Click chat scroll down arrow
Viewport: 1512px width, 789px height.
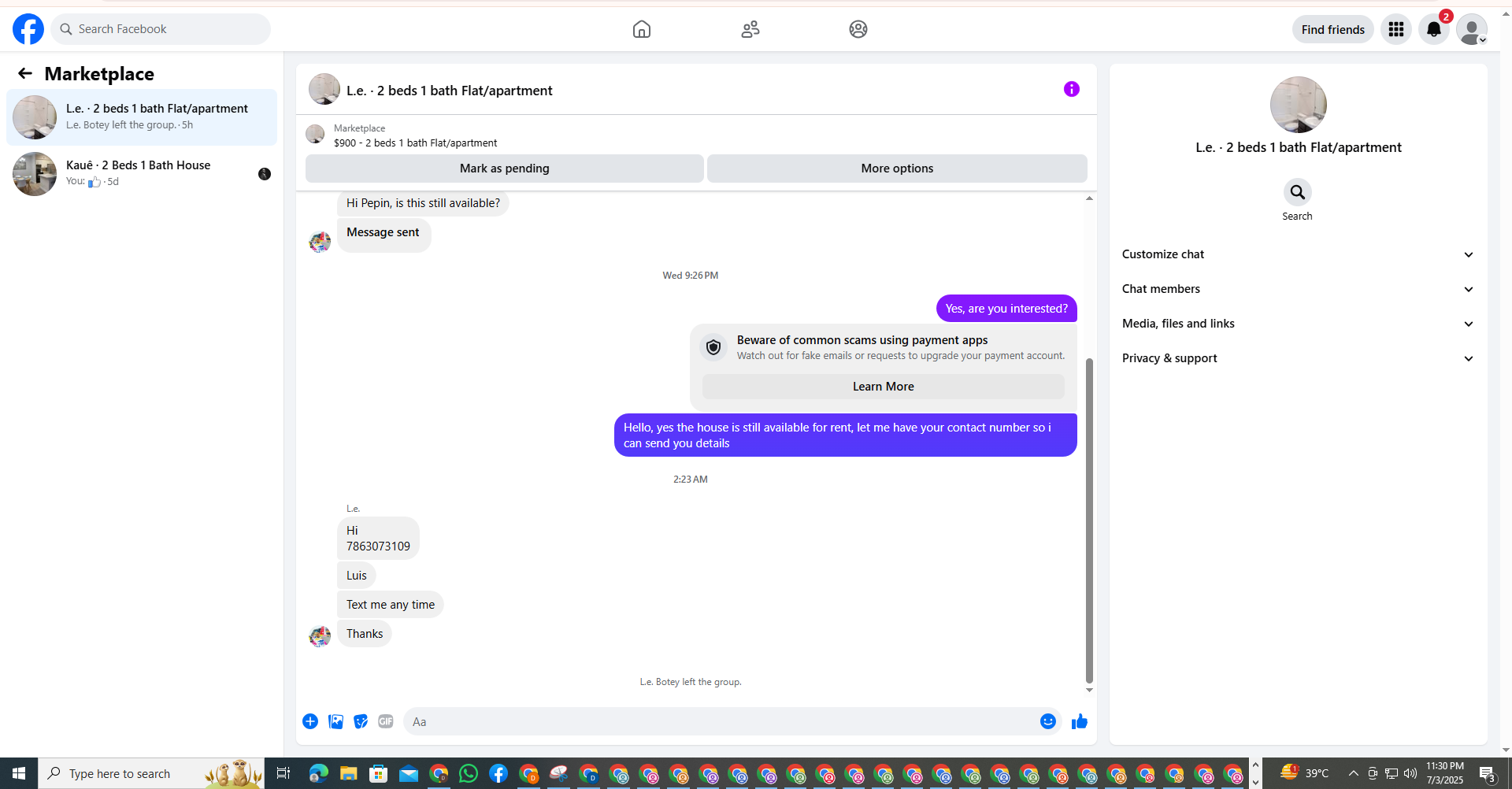tap(1089, 691)
